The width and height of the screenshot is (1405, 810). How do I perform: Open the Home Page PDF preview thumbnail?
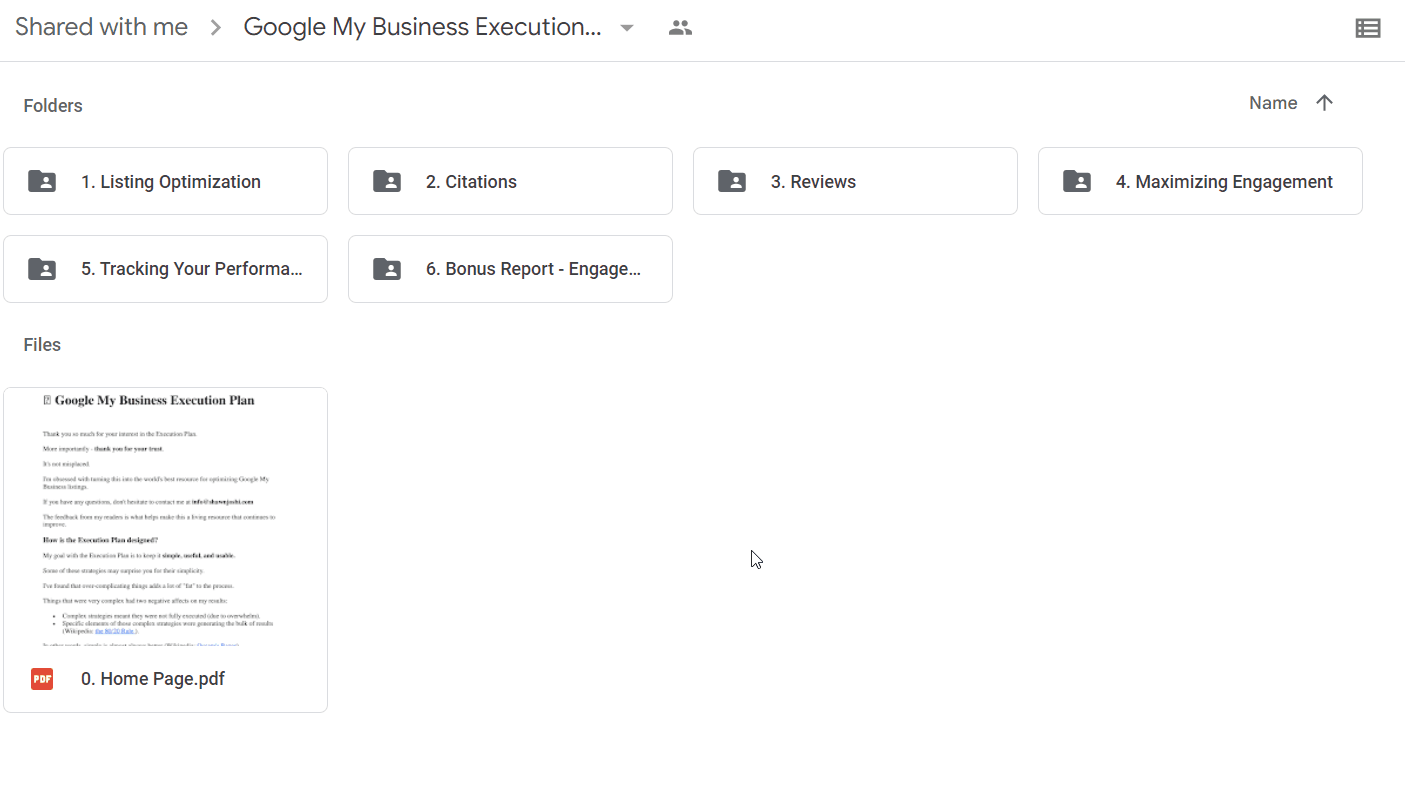[x=166, y=517]
